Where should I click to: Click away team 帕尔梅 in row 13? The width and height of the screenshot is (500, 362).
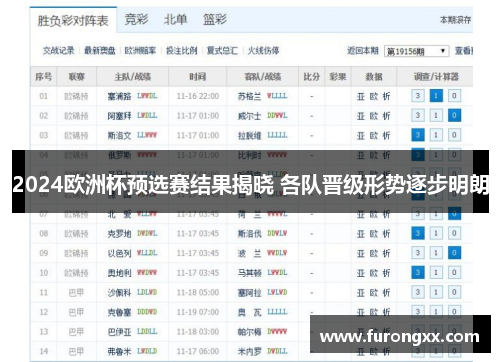pyautogui.click(x=249, y=332)
